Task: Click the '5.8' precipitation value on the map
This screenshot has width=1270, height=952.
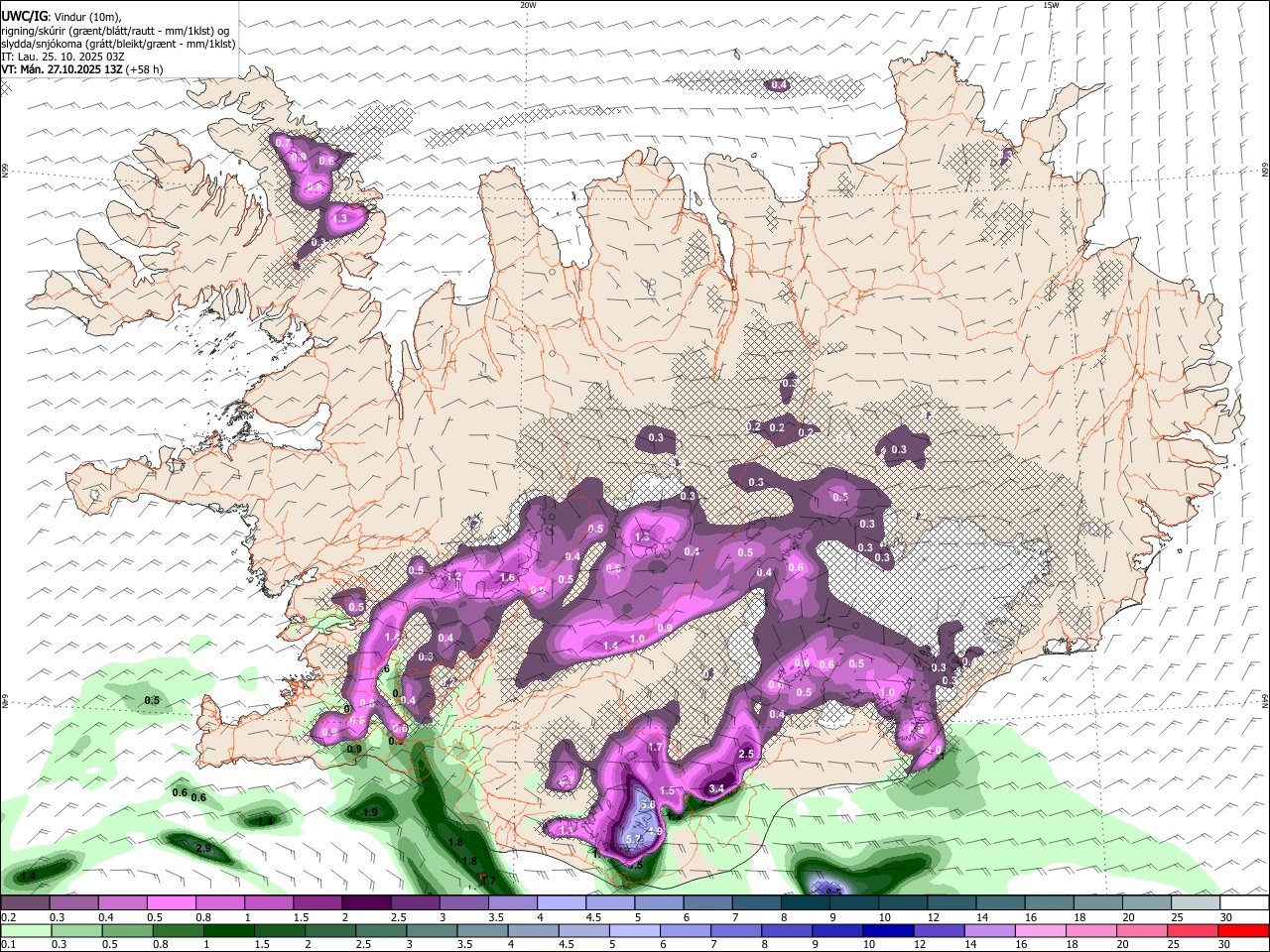Action: (x=648, y=805)
